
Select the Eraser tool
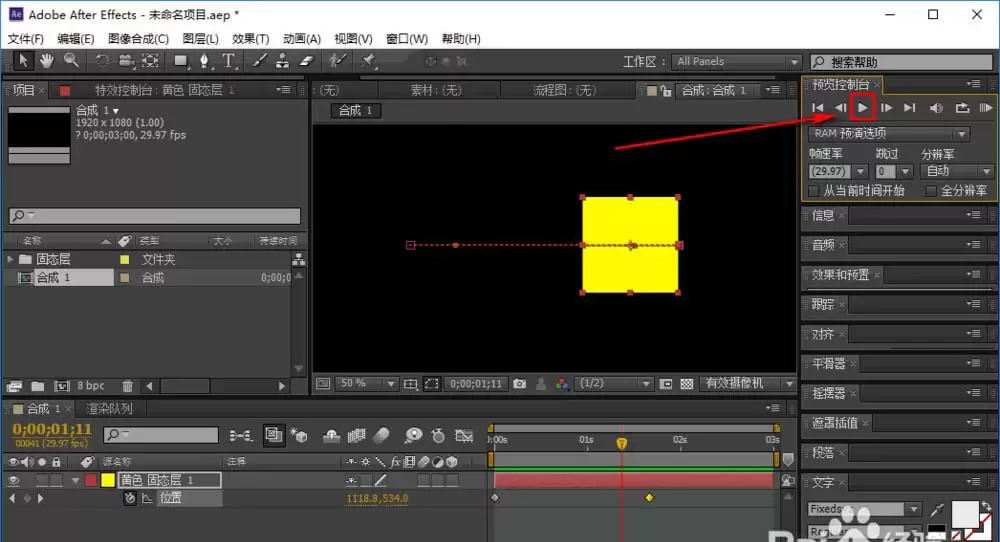pyautogui.click(x=307, y=61)
